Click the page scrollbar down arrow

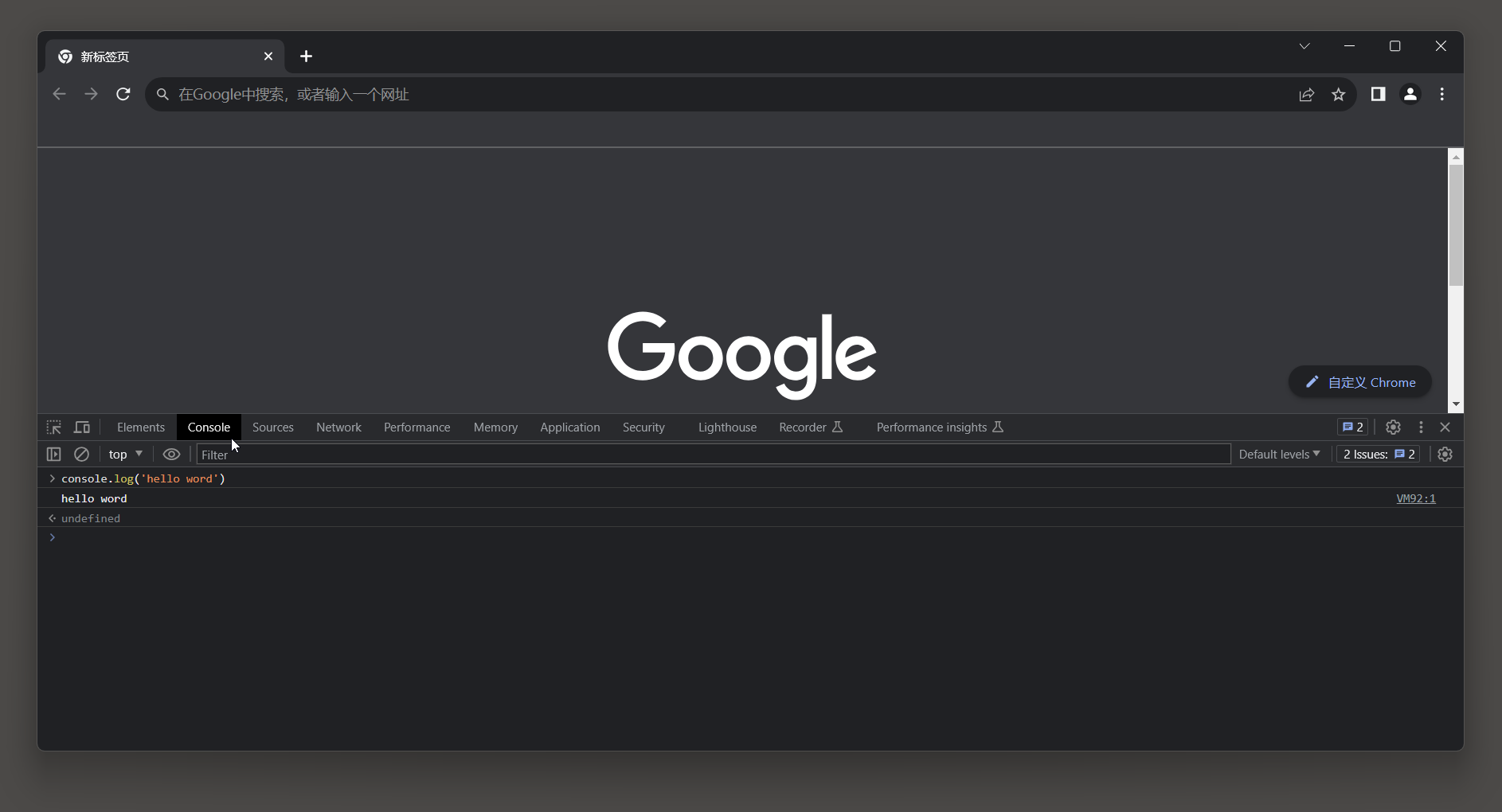(1456, 404)
